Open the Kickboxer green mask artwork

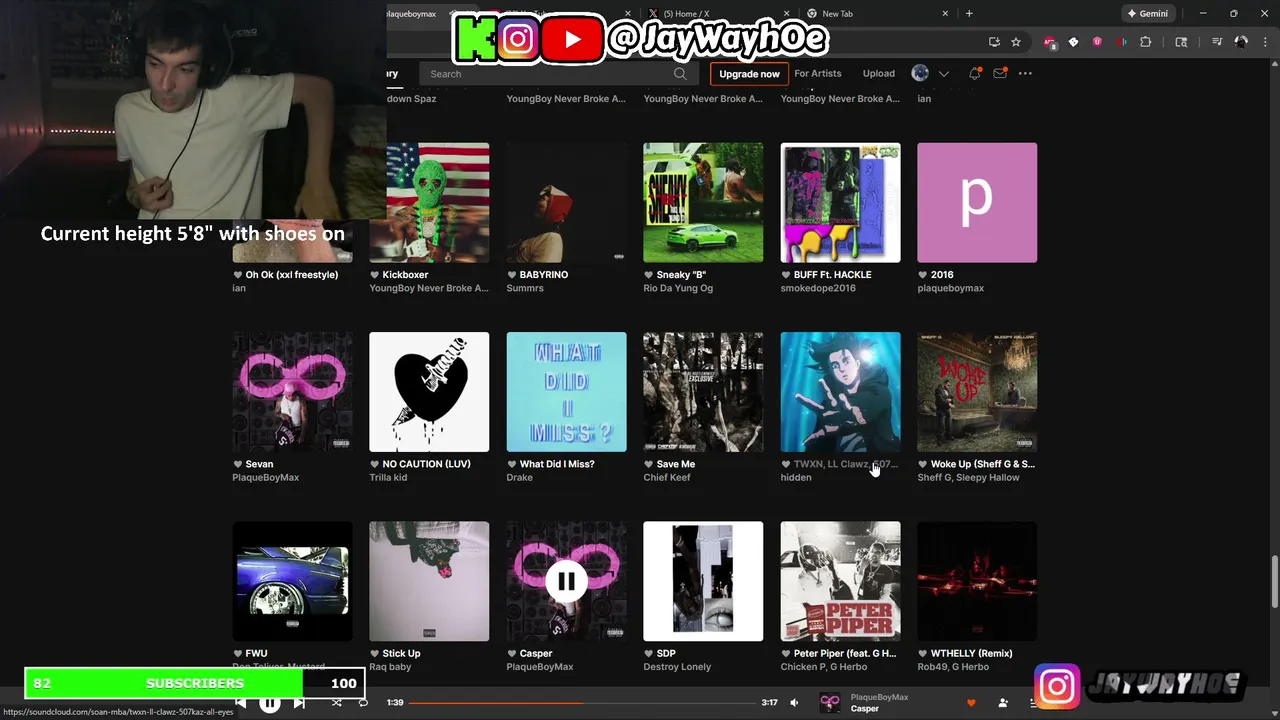[x=429, y=202]
